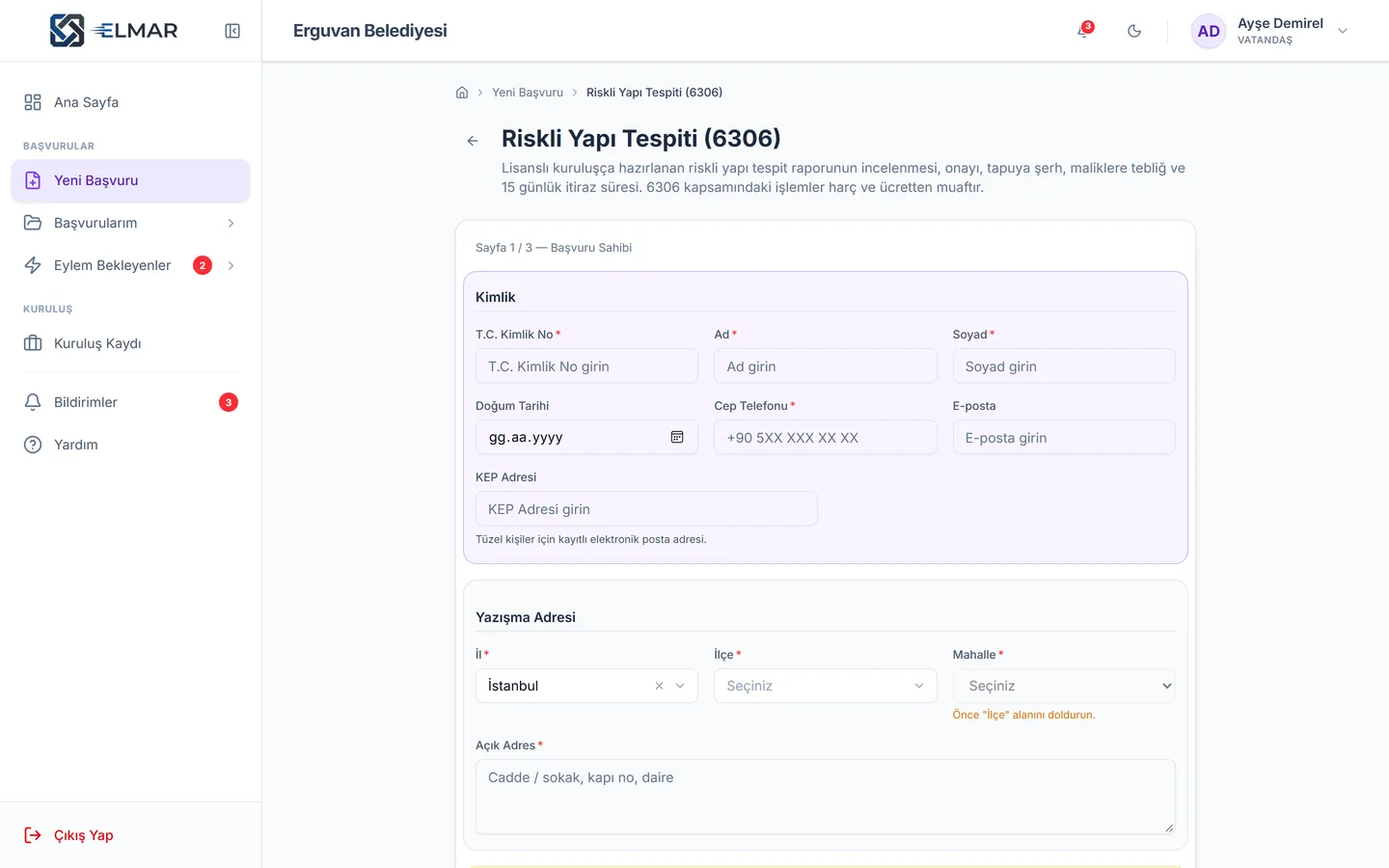The width and height of the screenshot is (1389, 868).
Task: Click the Bildirimler count badge
Action: (x=229, y=402)
